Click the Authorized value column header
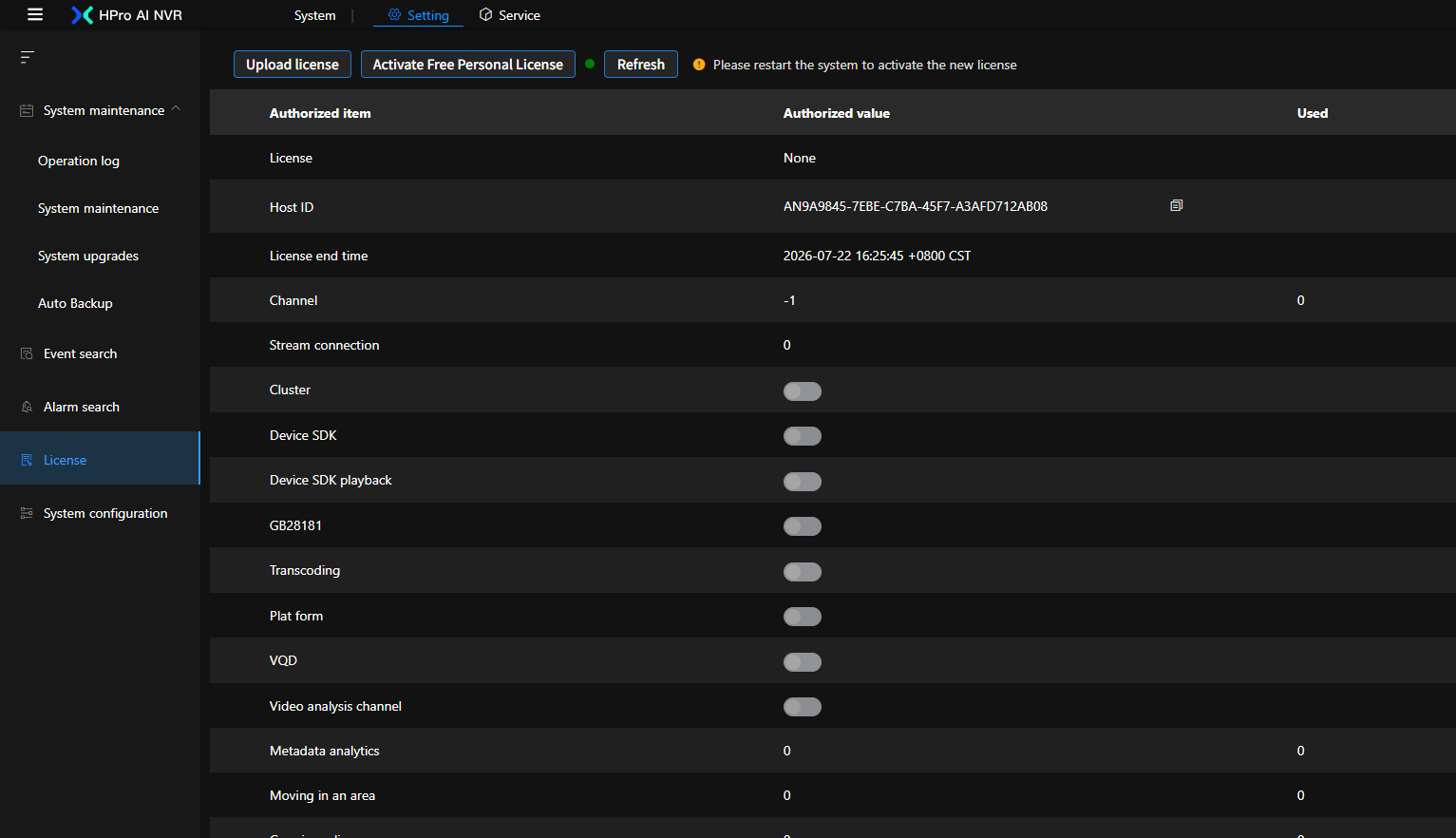 pos(837,113)
